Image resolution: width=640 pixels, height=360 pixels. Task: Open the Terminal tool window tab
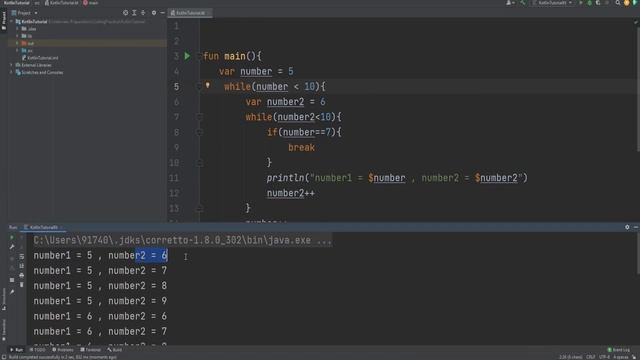coord(91,350)
